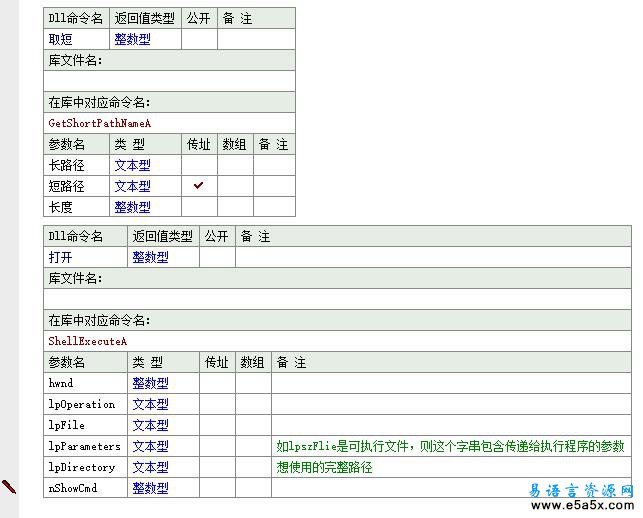Toggle the 传址 cell for 长度
The image size is (643, 518).
(199, 207)
